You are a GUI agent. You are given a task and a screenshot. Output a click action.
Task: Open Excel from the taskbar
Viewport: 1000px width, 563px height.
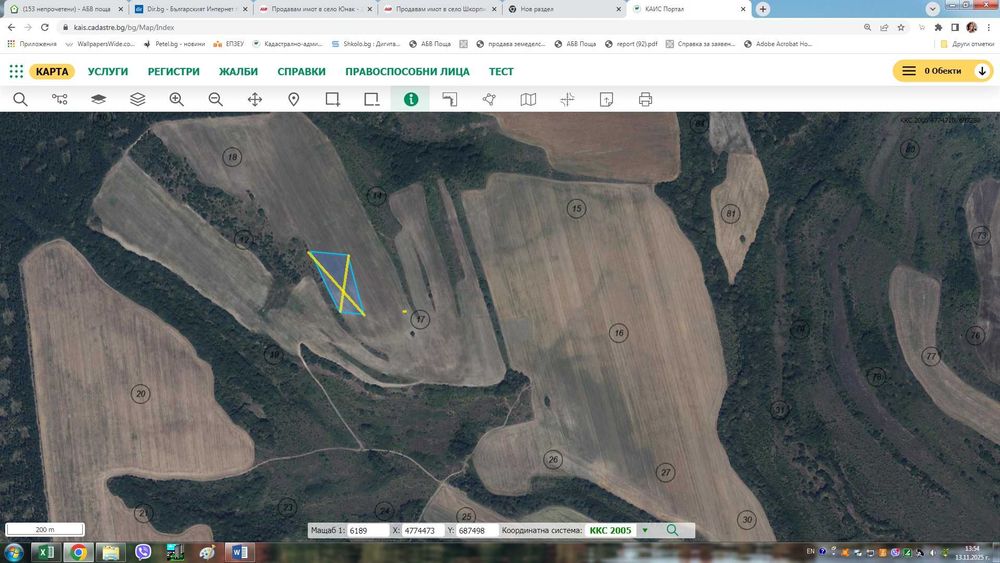coord(46,552)
